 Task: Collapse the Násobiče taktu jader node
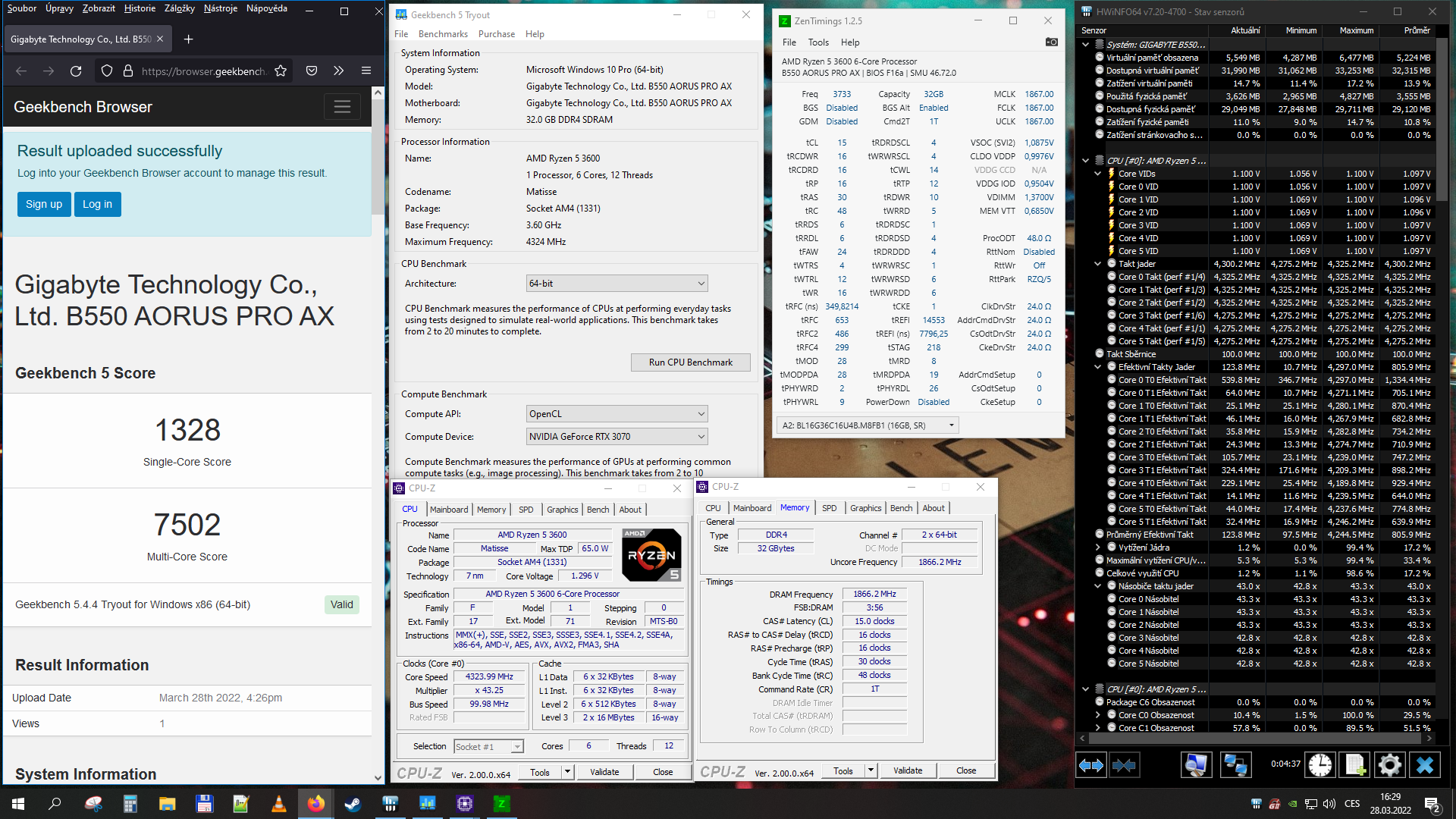[1097, 586]
